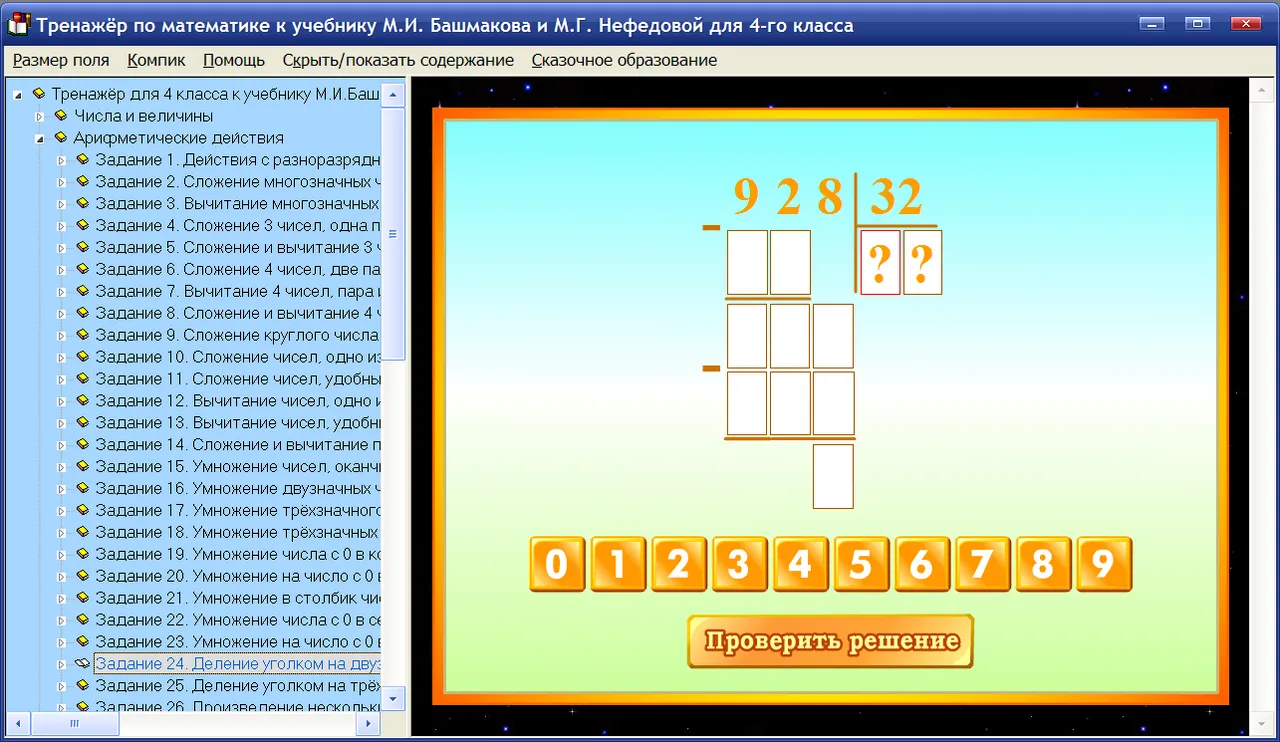
Task: Expand Задание 2 tree node
Action: click(61, 182)
